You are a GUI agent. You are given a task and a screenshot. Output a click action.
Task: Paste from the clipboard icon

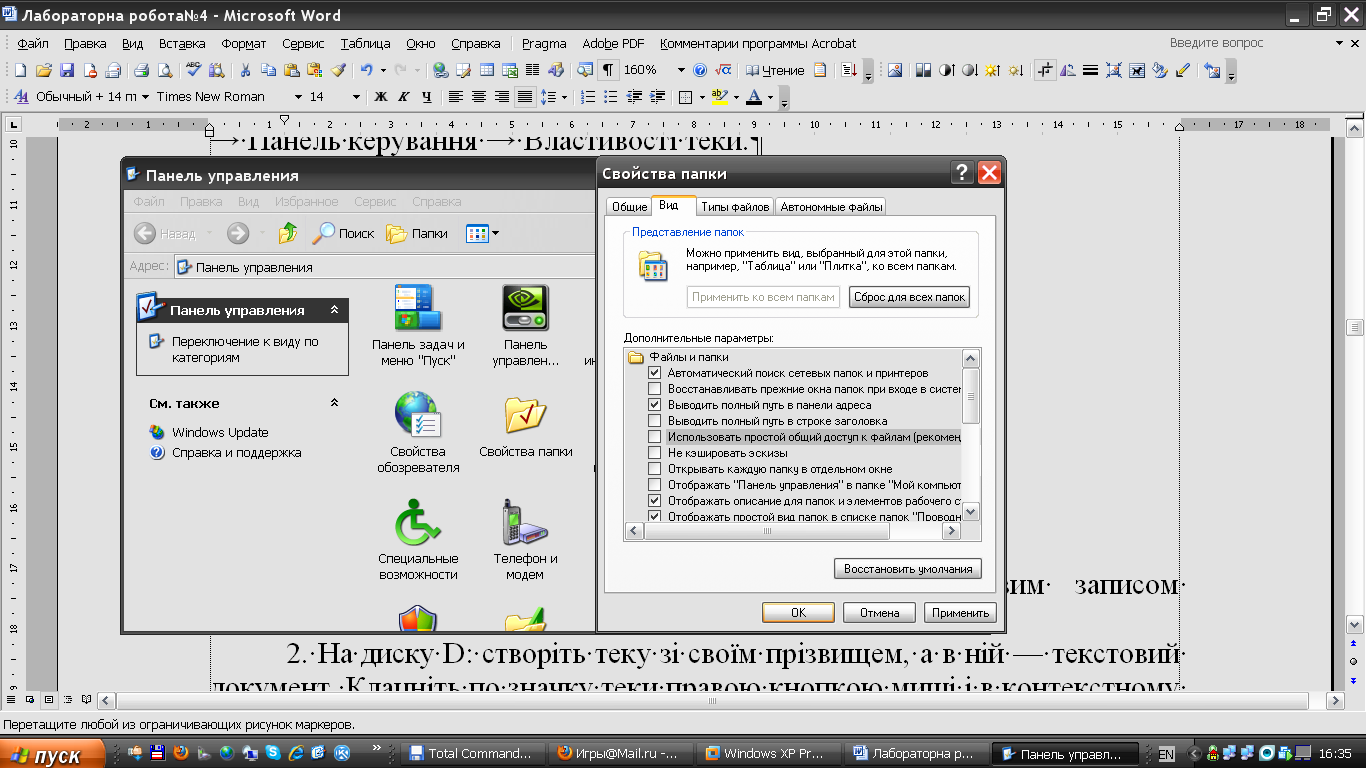pyautogui.click(x=291, y=70)
